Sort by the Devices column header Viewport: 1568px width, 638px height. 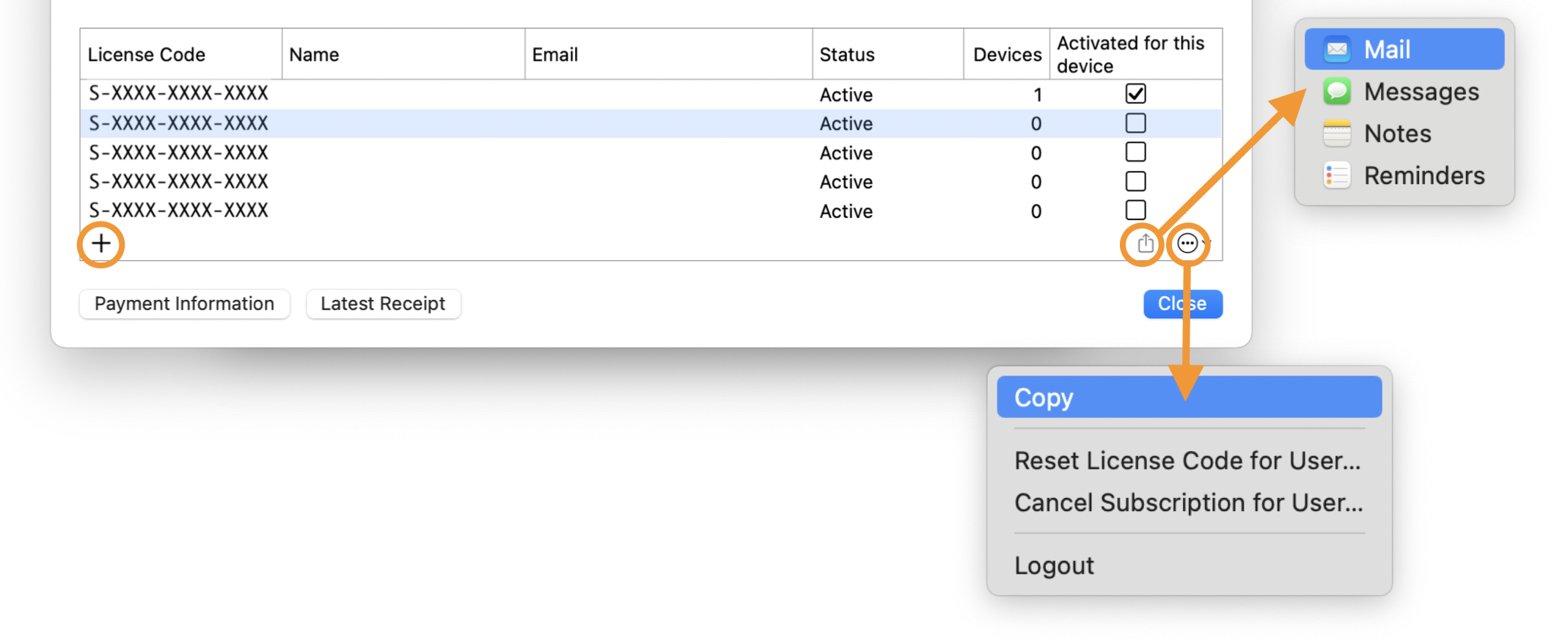pyautogui.click(x=1007, y=54)
